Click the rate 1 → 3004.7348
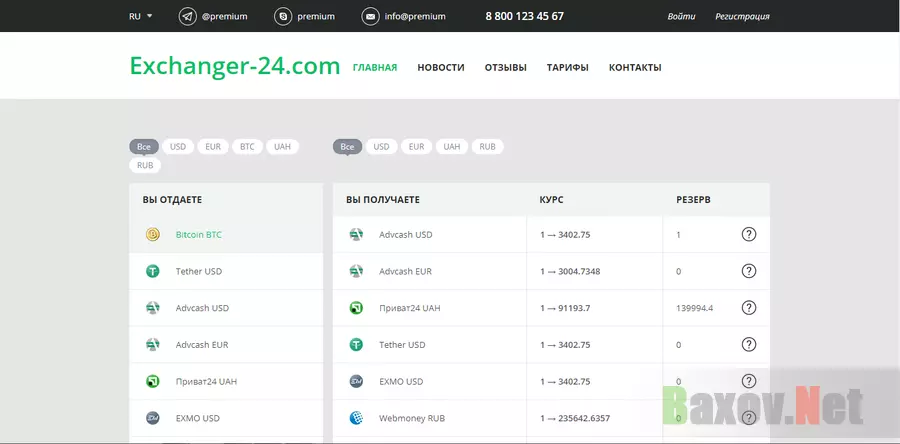 coord(570,271)
